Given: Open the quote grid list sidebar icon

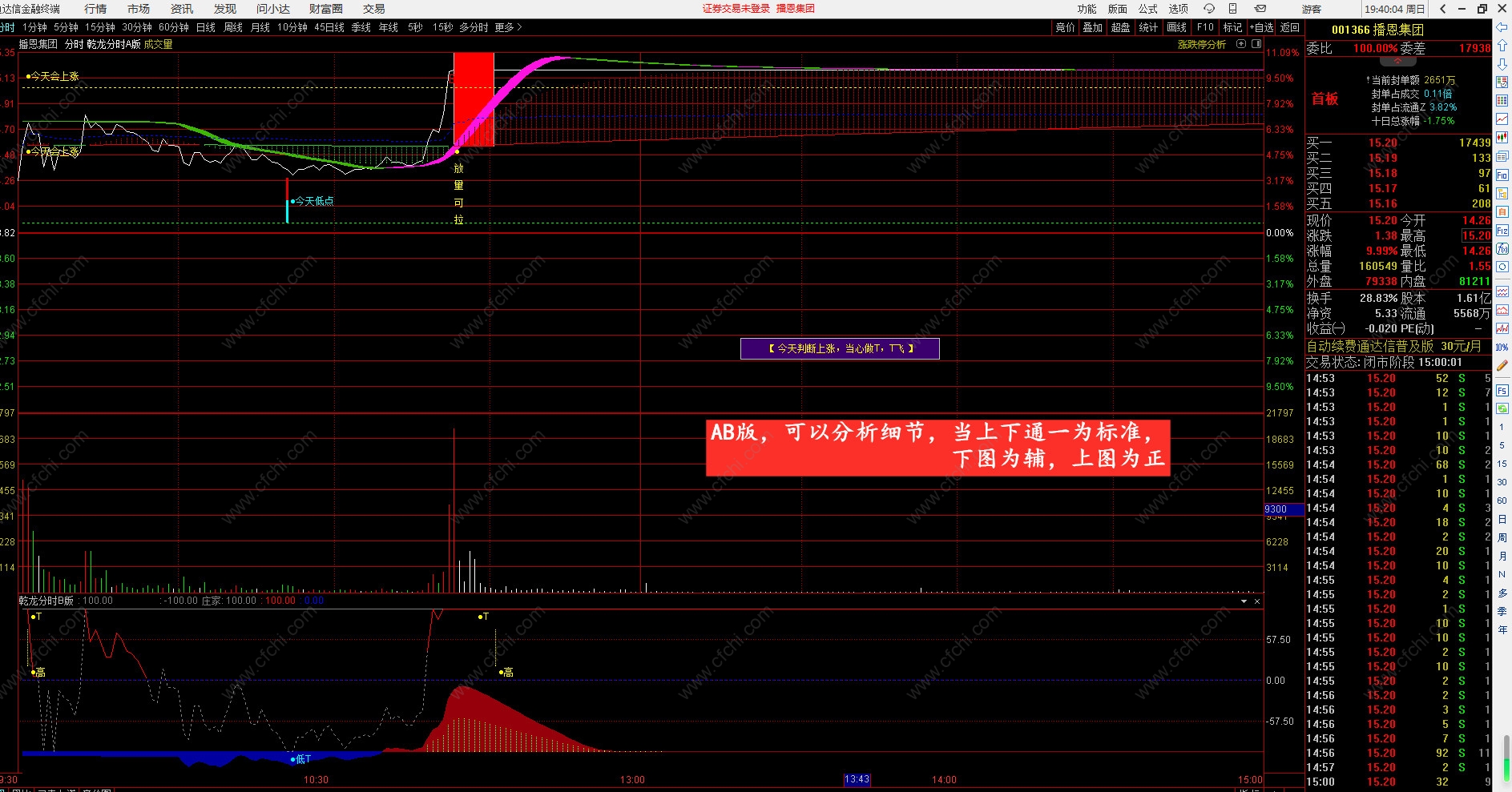Looking at the screenshot, I should tap(1502, 100).
